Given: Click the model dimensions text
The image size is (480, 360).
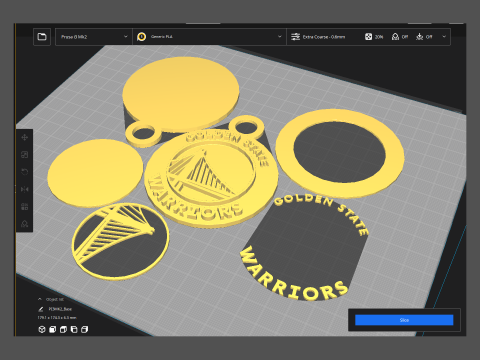Looking at the screenshot, I should pos(57,318).
